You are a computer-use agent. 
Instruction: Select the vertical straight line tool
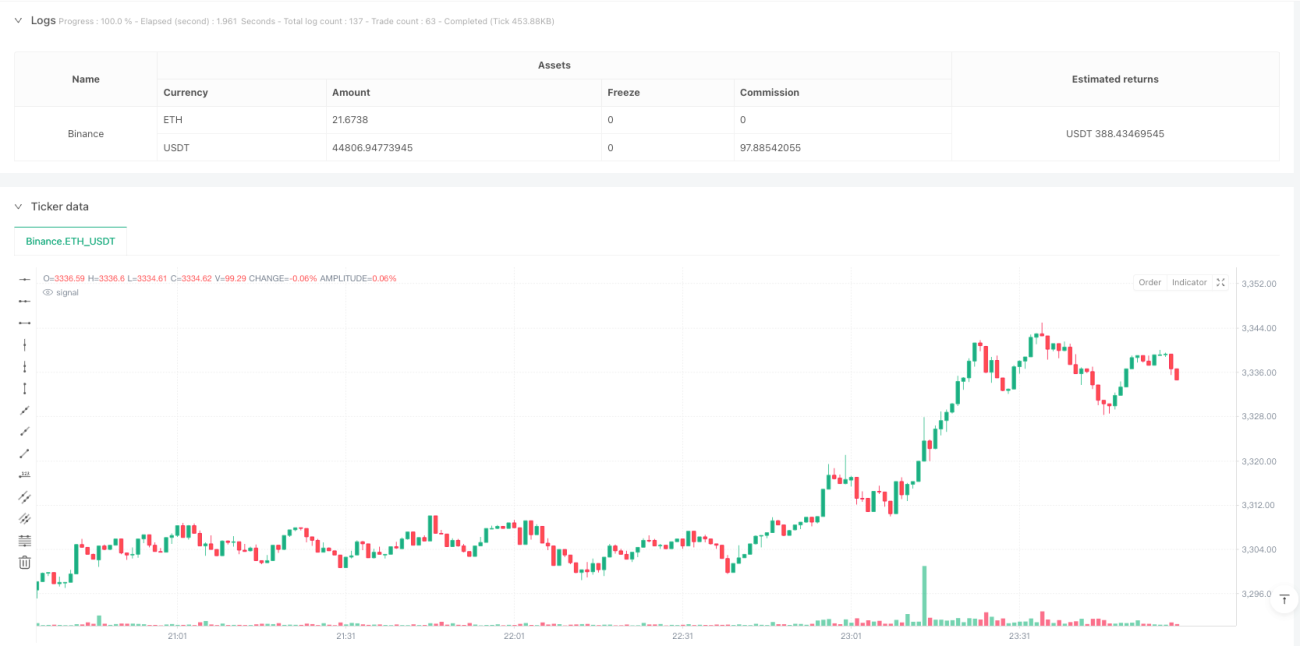(25, 345)
